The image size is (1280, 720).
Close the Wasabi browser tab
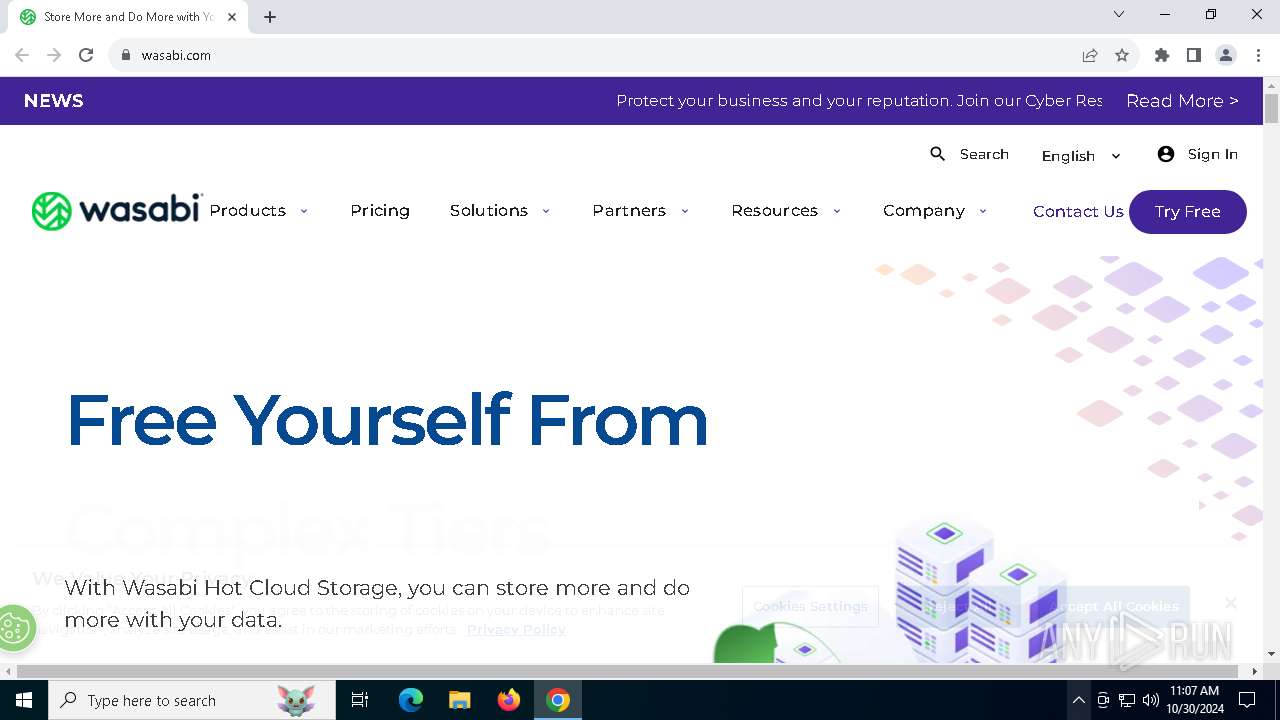click(x=232, y=17)
